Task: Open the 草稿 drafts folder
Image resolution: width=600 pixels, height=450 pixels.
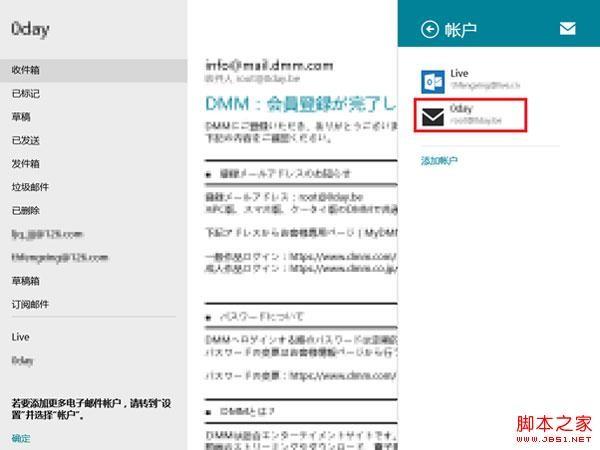Action: (94, 117)
